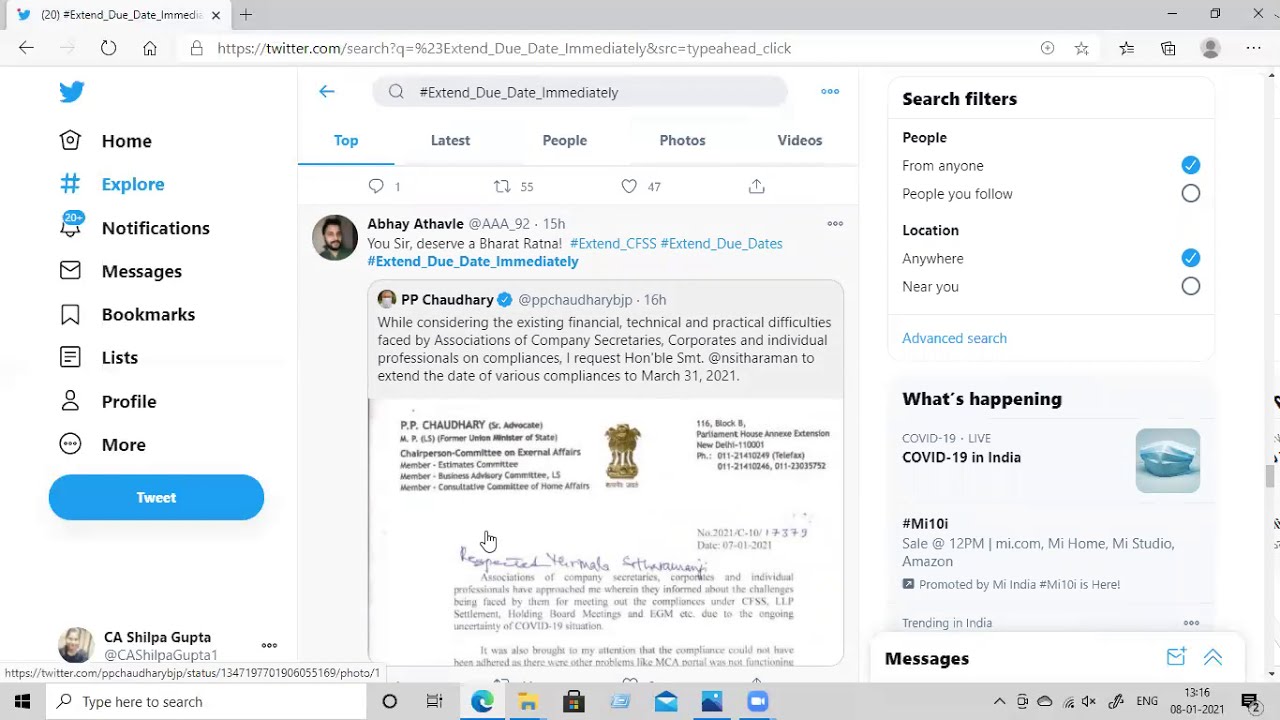
Task: Open Notifications in the sidebar
Action: (135, 228)
